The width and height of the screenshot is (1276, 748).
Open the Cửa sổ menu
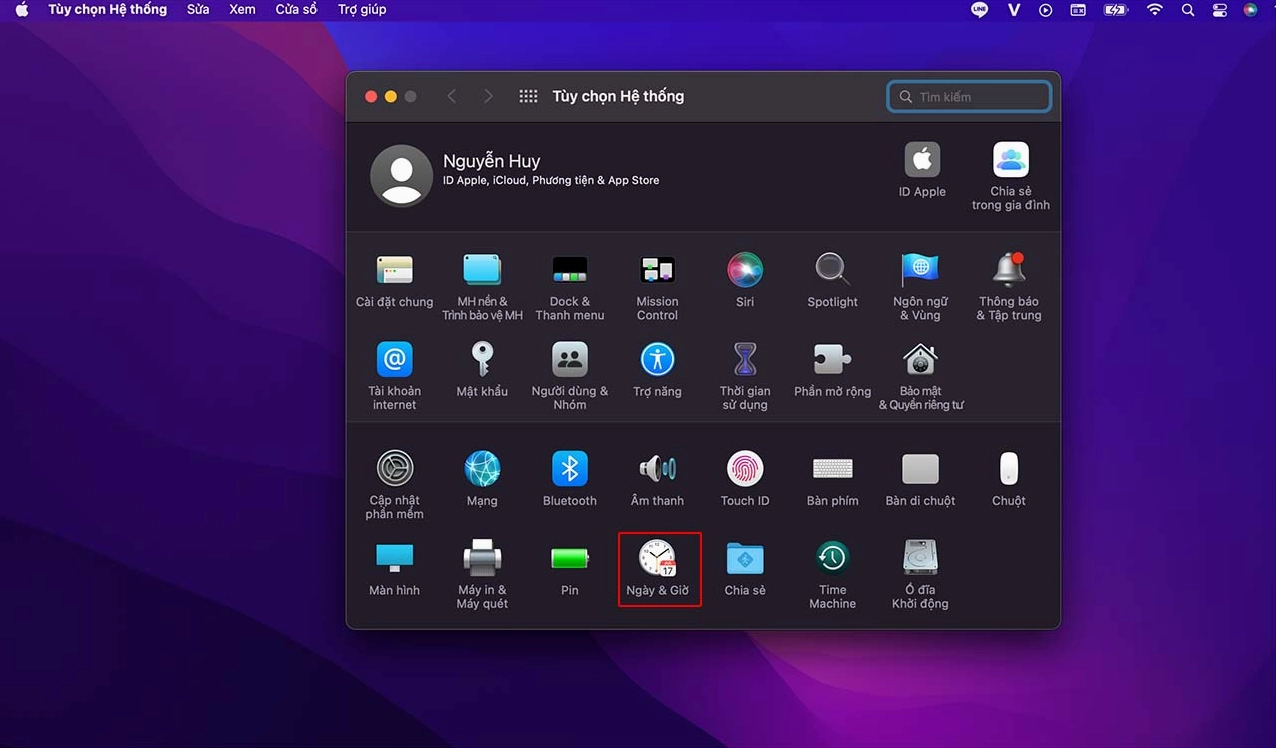pos(296,10)
